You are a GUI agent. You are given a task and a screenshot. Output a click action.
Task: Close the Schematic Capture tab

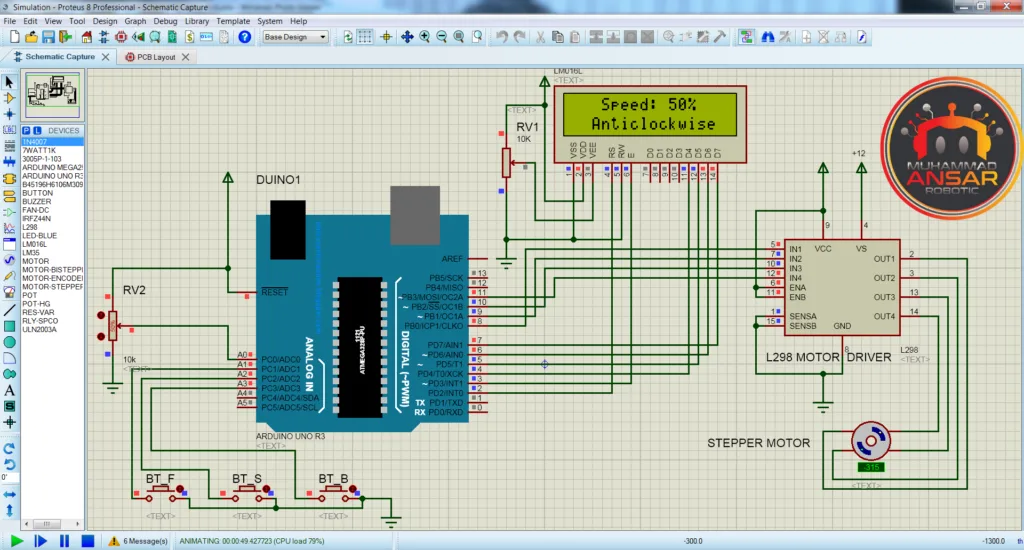[105, 57]
